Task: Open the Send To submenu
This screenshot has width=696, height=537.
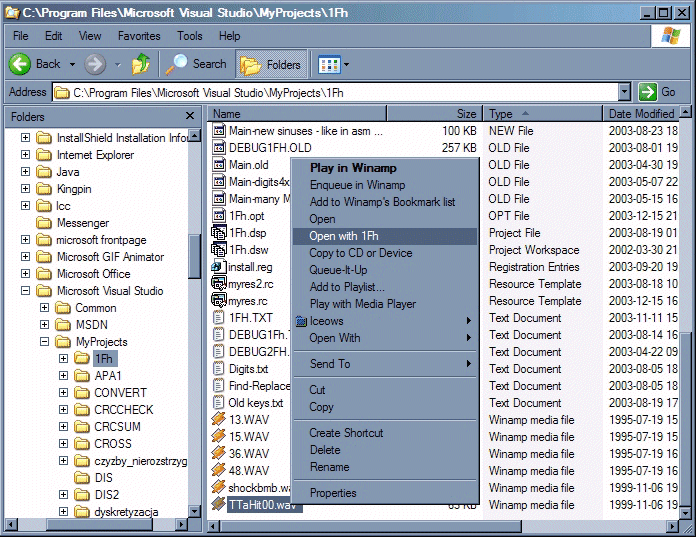Action: pos(385,364)
